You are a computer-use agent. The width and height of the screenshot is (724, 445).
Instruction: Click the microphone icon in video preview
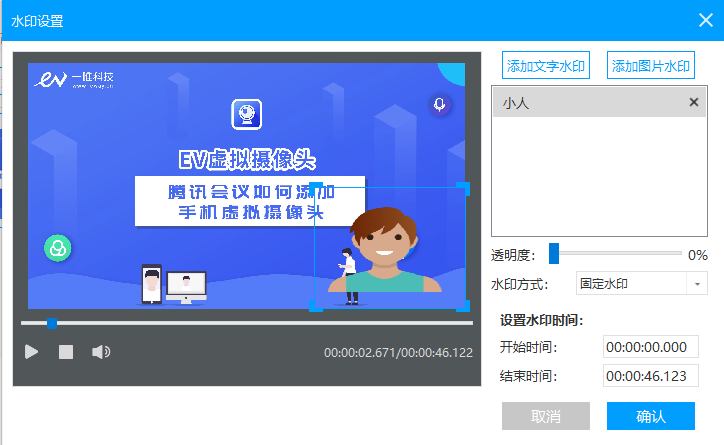440,105
